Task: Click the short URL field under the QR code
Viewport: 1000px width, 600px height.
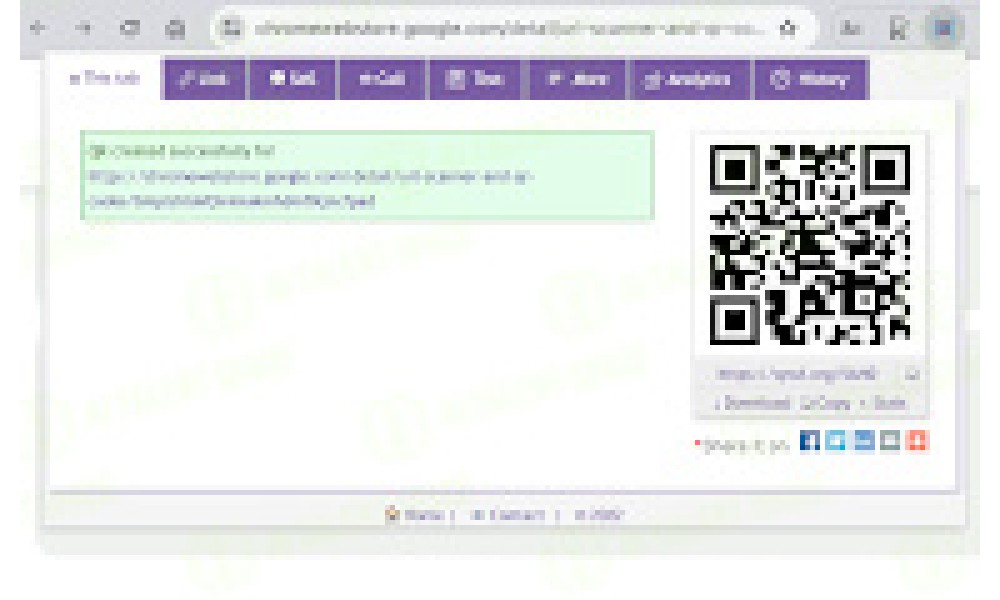Action: 797,374
